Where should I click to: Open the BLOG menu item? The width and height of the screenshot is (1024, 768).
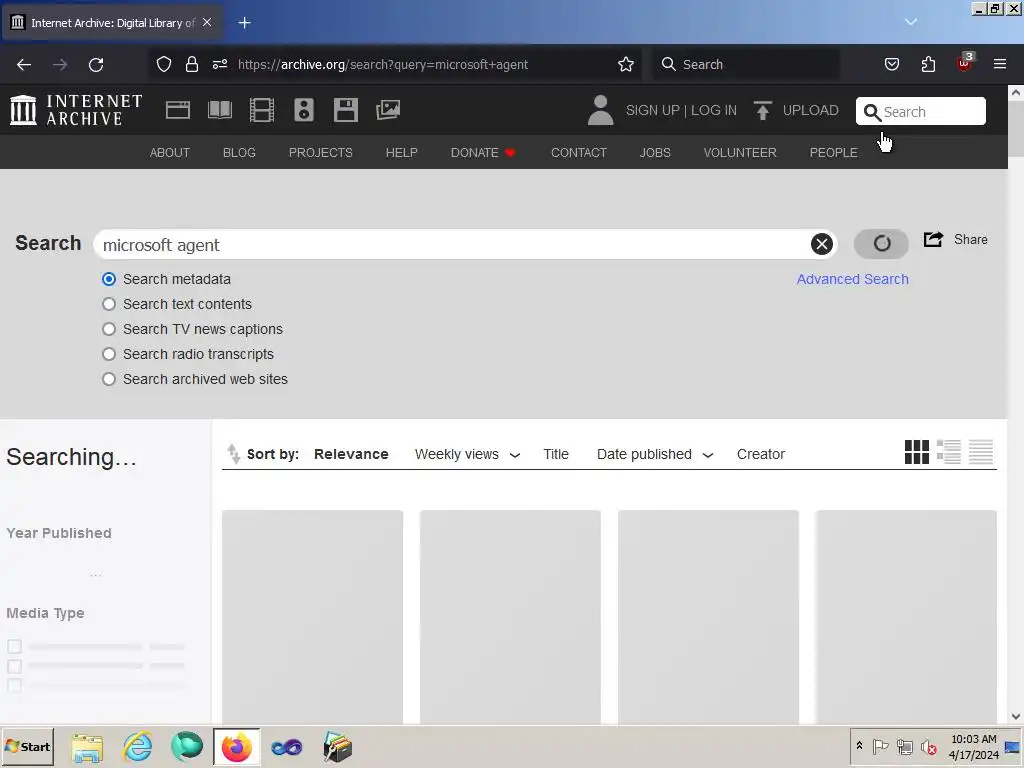coord(239,152)
